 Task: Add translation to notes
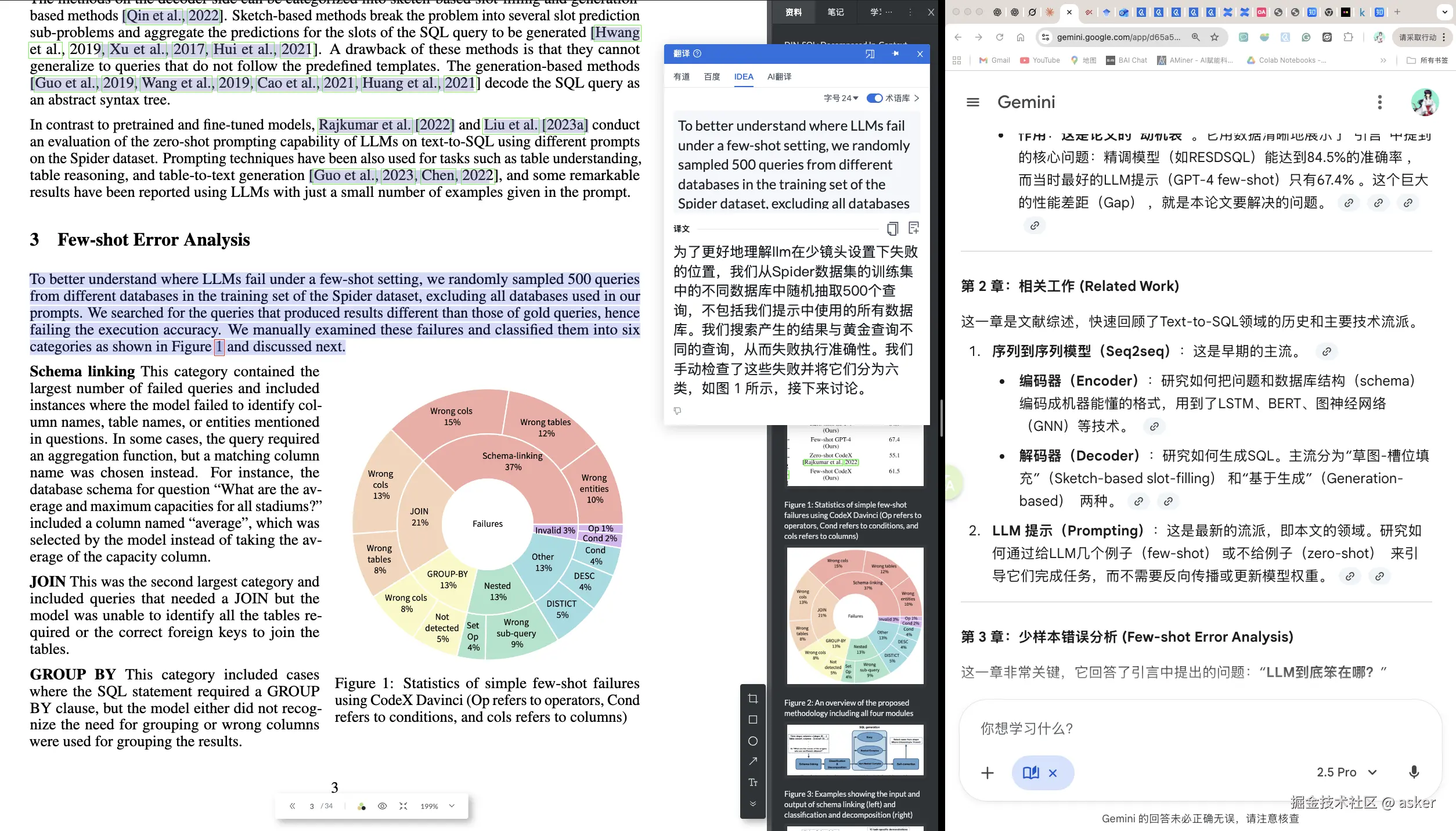tap(914, 228)
